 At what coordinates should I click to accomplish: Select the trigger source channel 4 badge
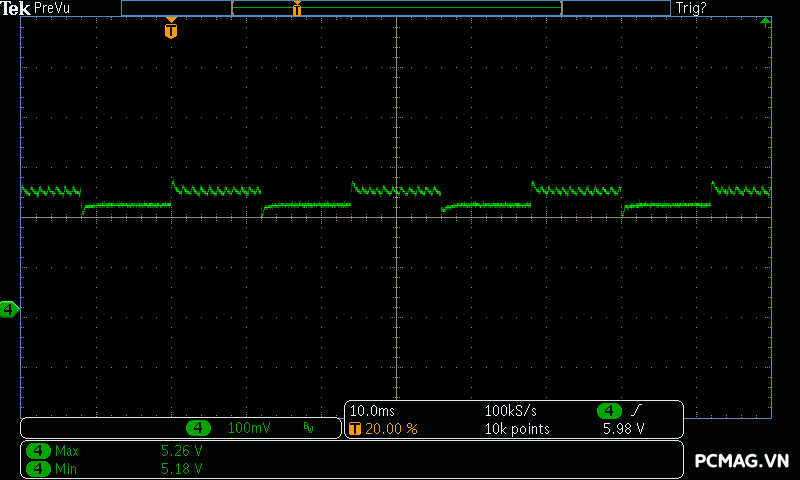pos(609,411)
